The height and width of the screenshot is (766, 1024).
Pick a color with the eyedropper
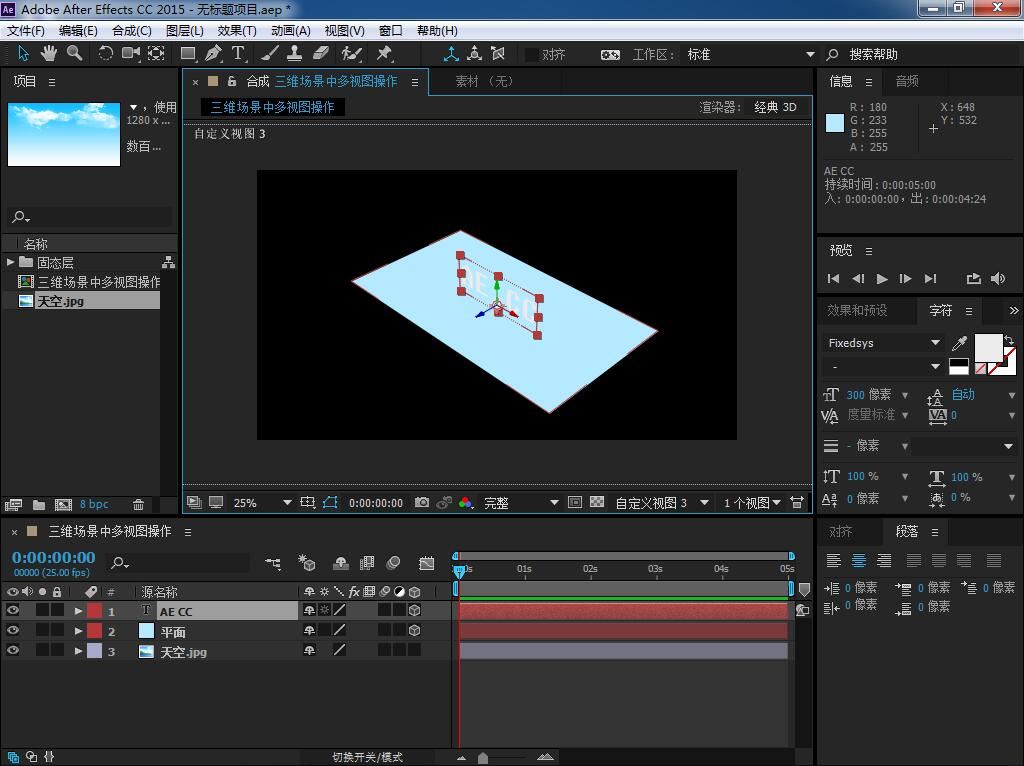(x=959, y=343)
